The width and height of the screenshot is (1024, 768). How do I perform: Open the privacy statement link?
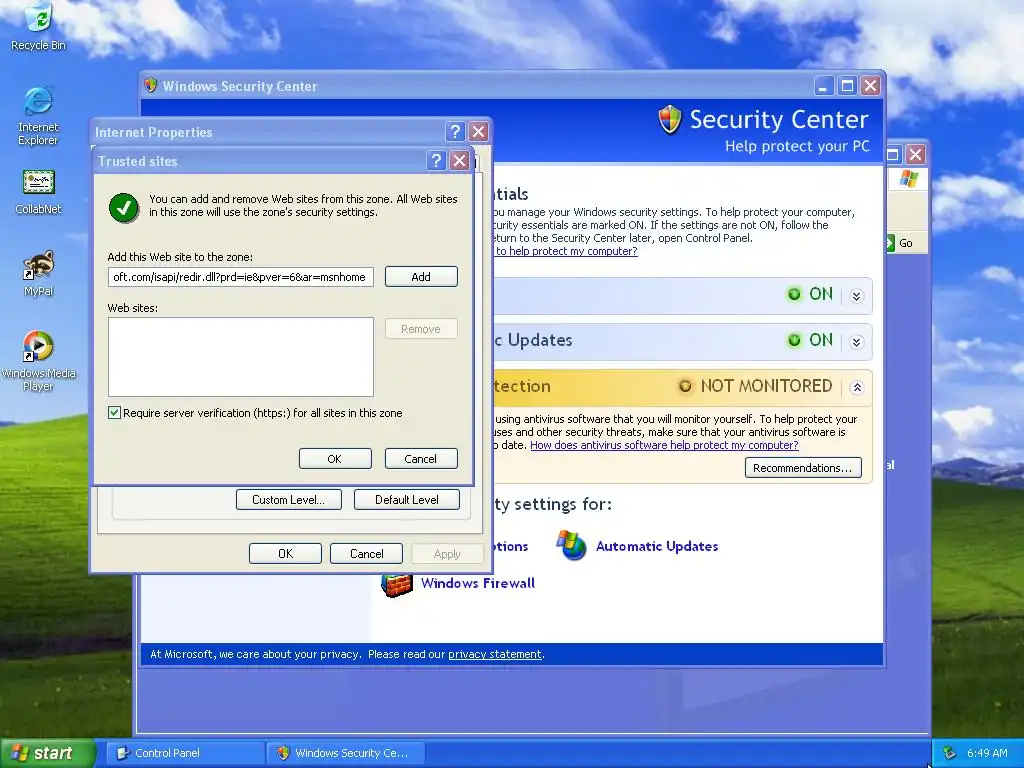click(494, 654)
